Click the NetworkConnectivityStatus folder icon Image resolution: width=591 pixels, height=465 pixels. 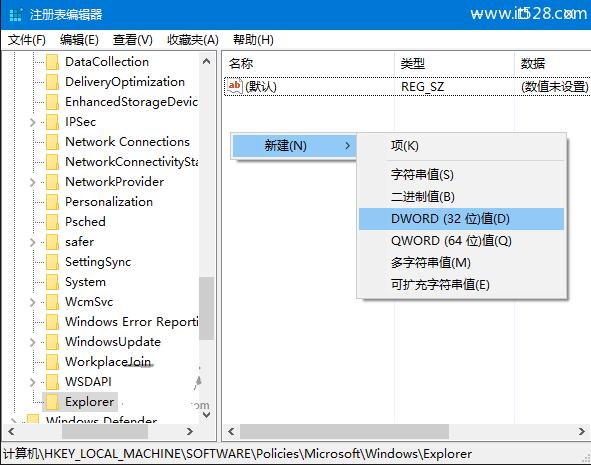tap(52, 162)
